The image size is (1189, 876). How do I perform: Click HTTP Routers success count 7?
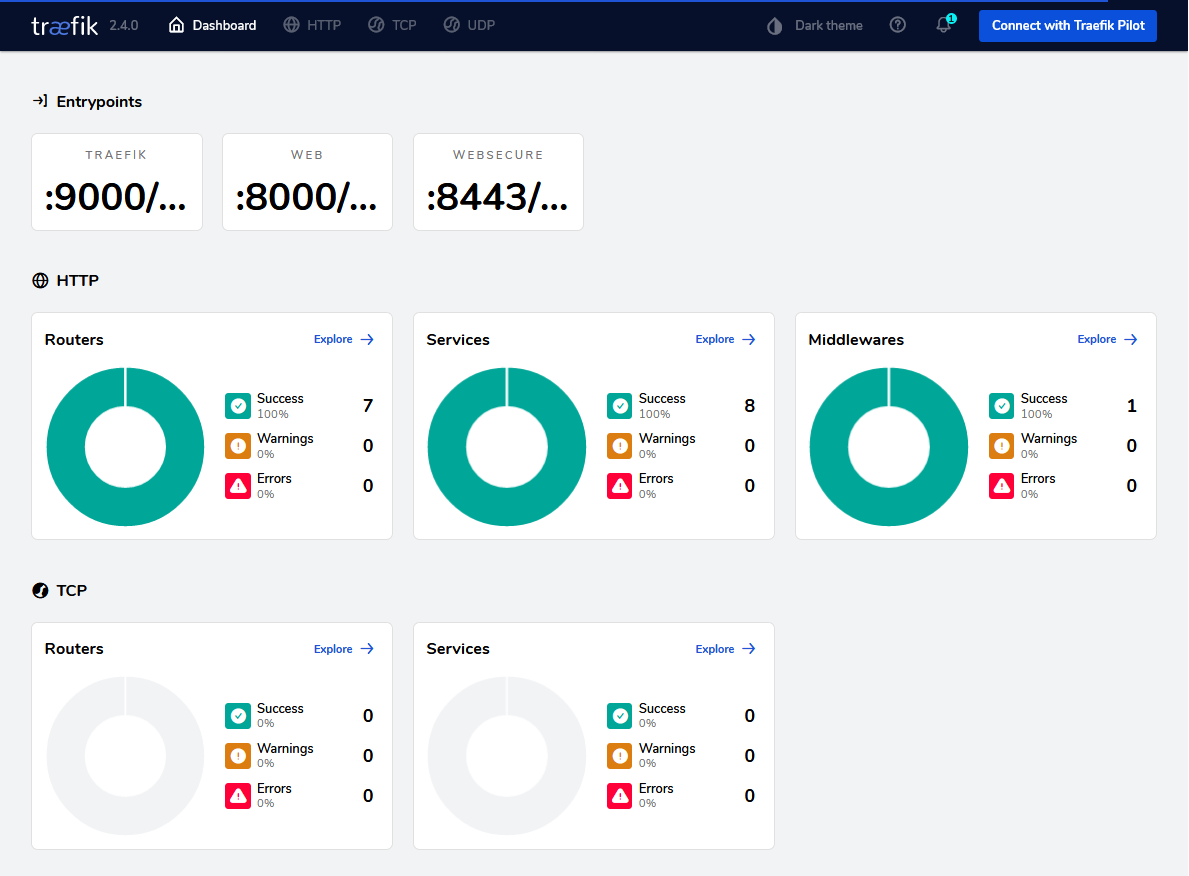368,406
